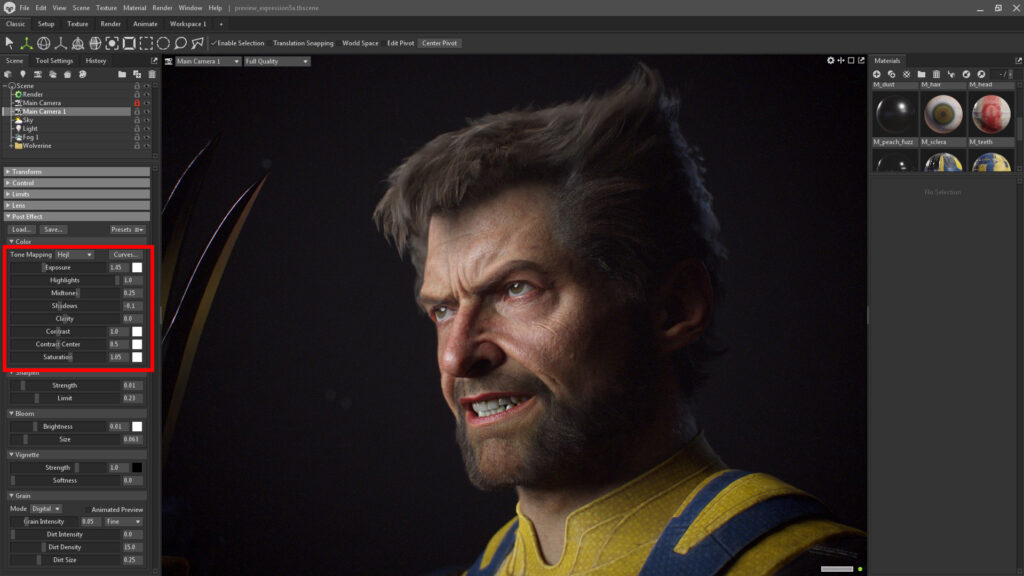This screenshot has width=1024, height=576.
Task: Unlock the Main Camera padlock
Action: 136,103
